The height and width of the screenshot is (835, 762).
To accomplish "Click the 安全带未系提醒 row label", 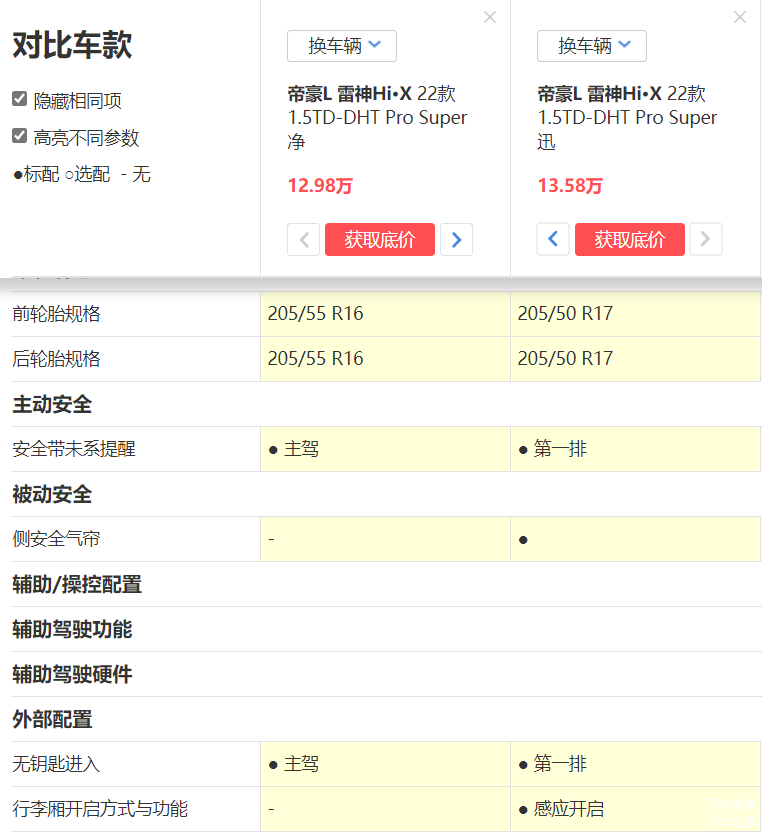I will tap(74, 449).
